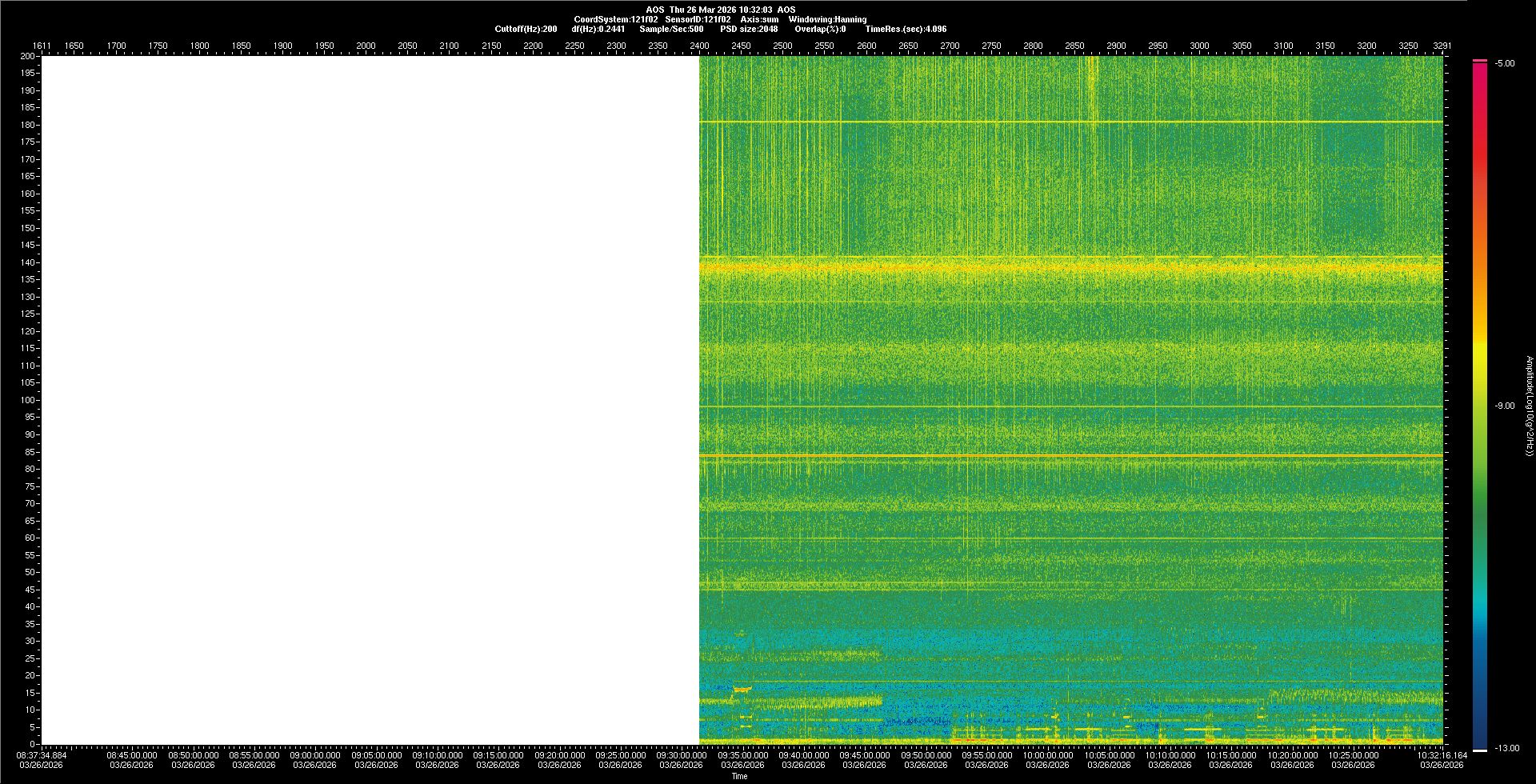The image size is (1536, 784).
Task: Select the 09:30:00.000 time axis label
Action: tap(681, 754)
